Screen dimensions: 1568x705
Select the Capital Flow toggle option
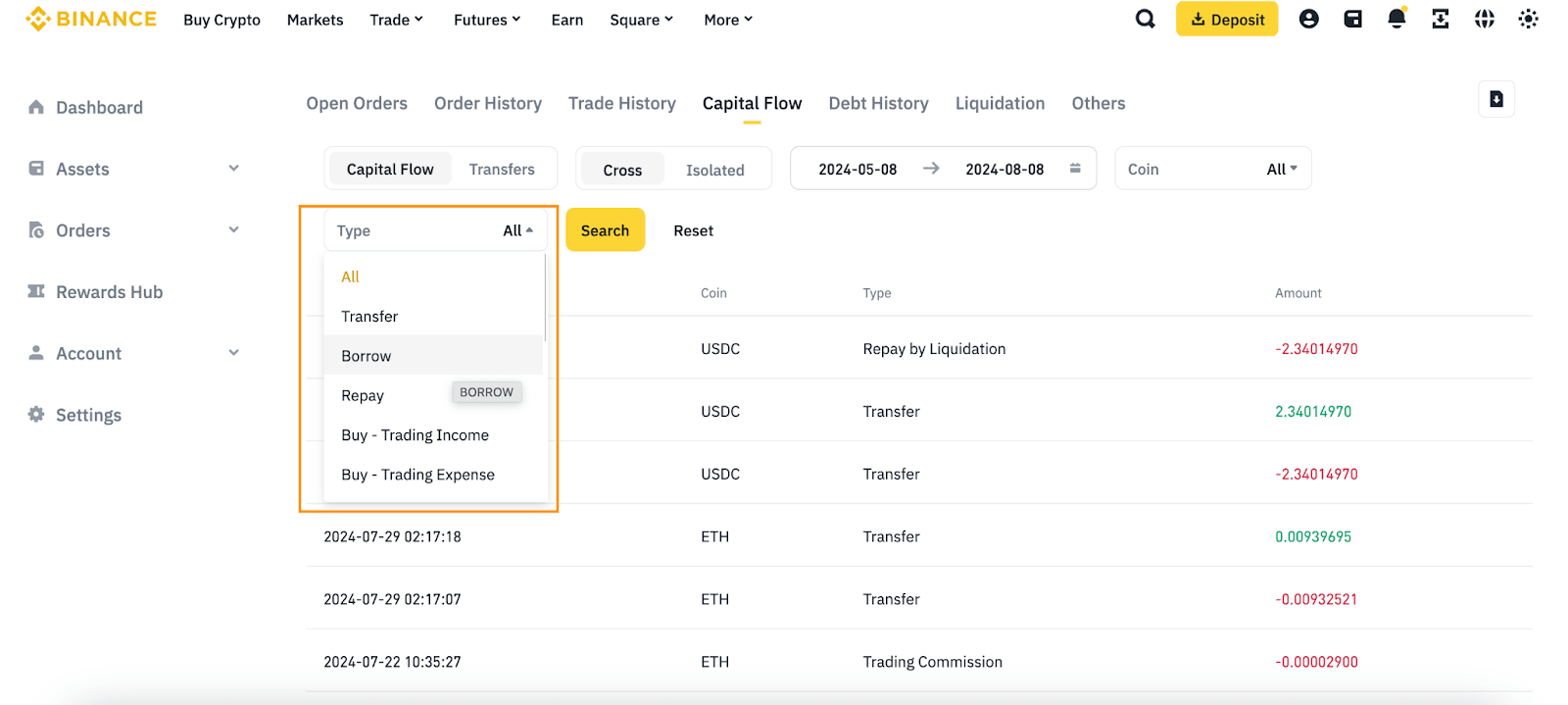pyautogui.click(x=390, y=169)
